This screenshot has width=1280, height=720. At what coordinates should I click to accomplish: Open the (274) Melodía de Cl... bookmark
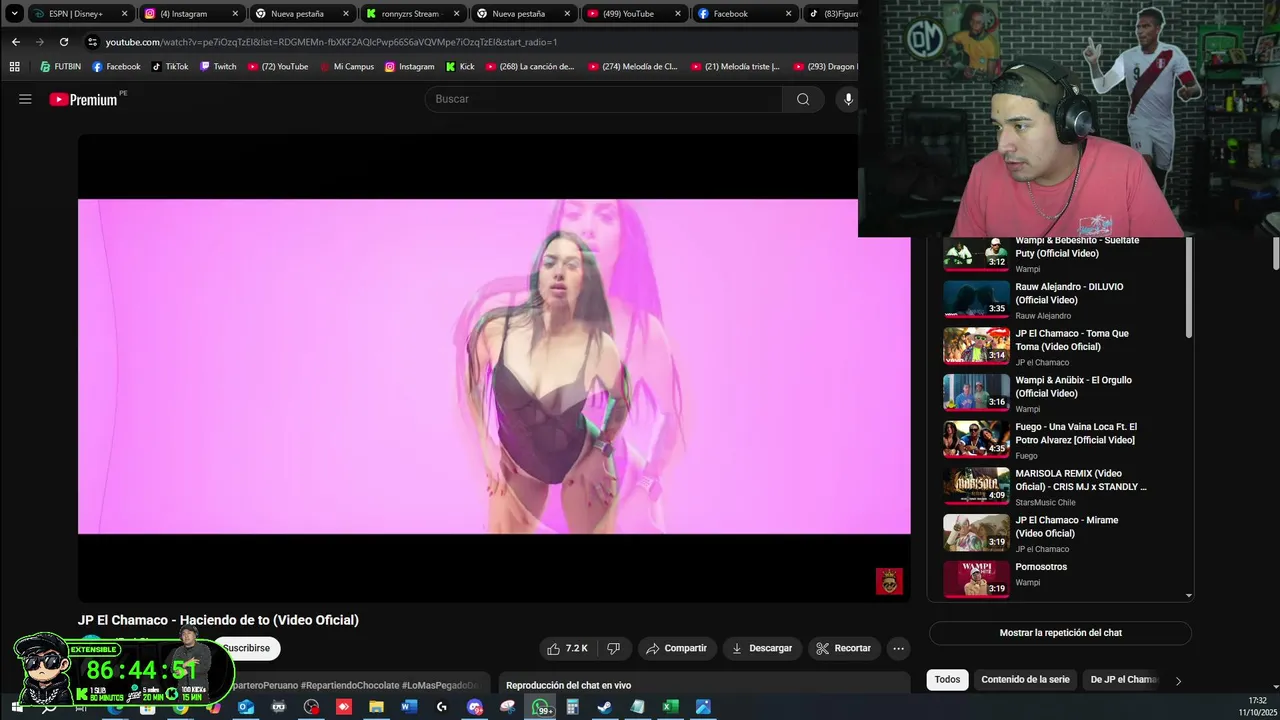tap(633, 67)
